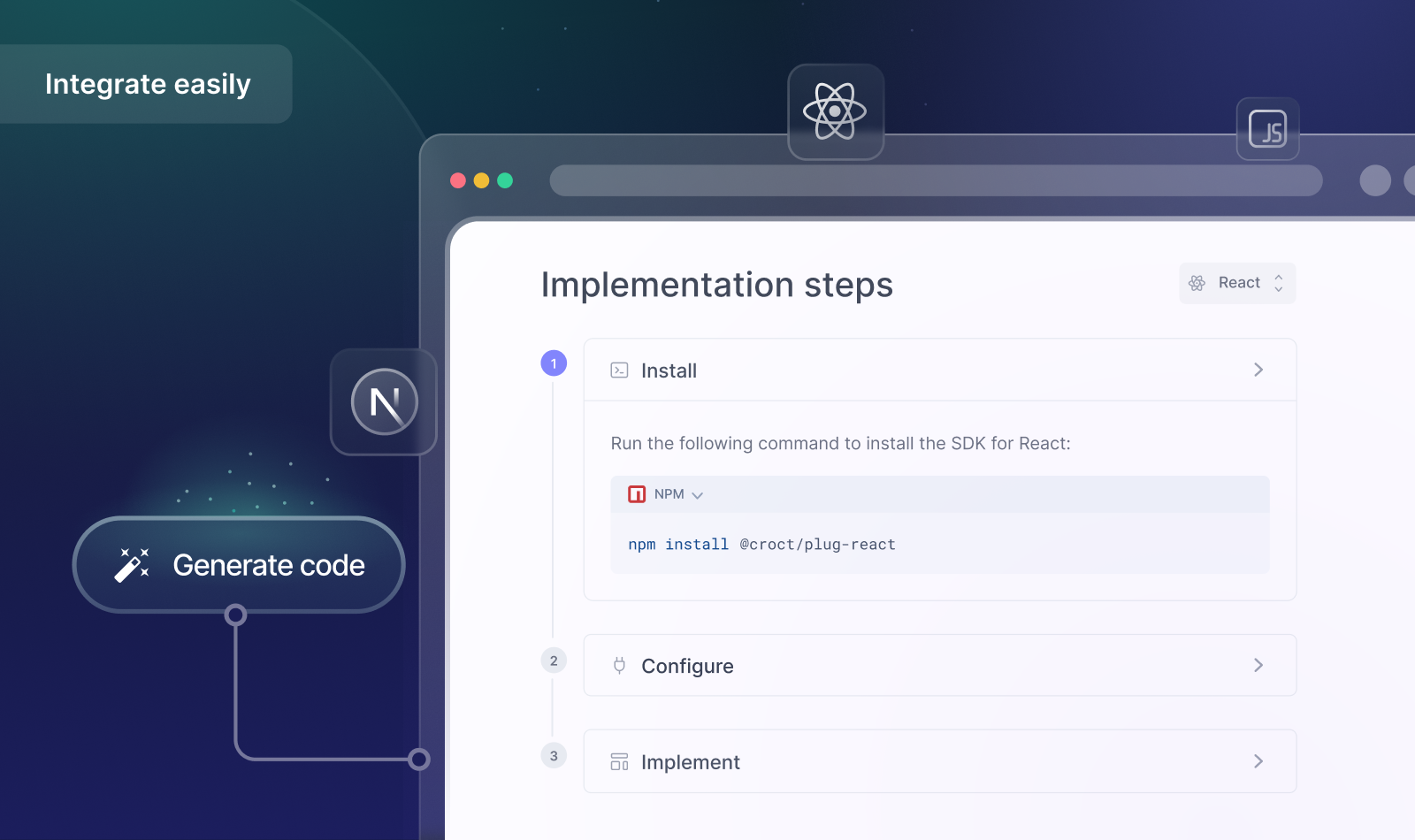1415x840 pixels.
Task: Click the green maximize window dot
Action: [505, 180]
